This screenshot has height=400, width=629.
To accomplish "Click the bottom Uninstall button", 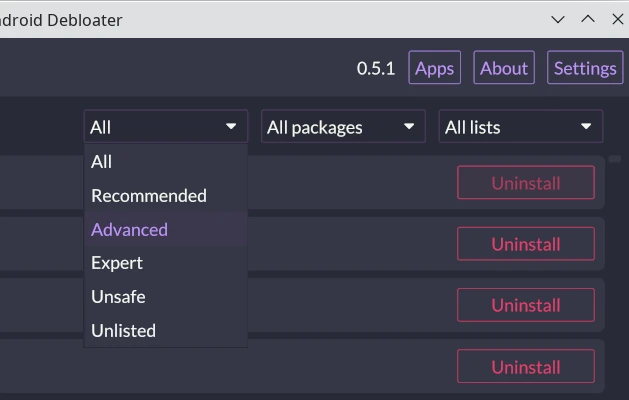I will tap(525, 367).
